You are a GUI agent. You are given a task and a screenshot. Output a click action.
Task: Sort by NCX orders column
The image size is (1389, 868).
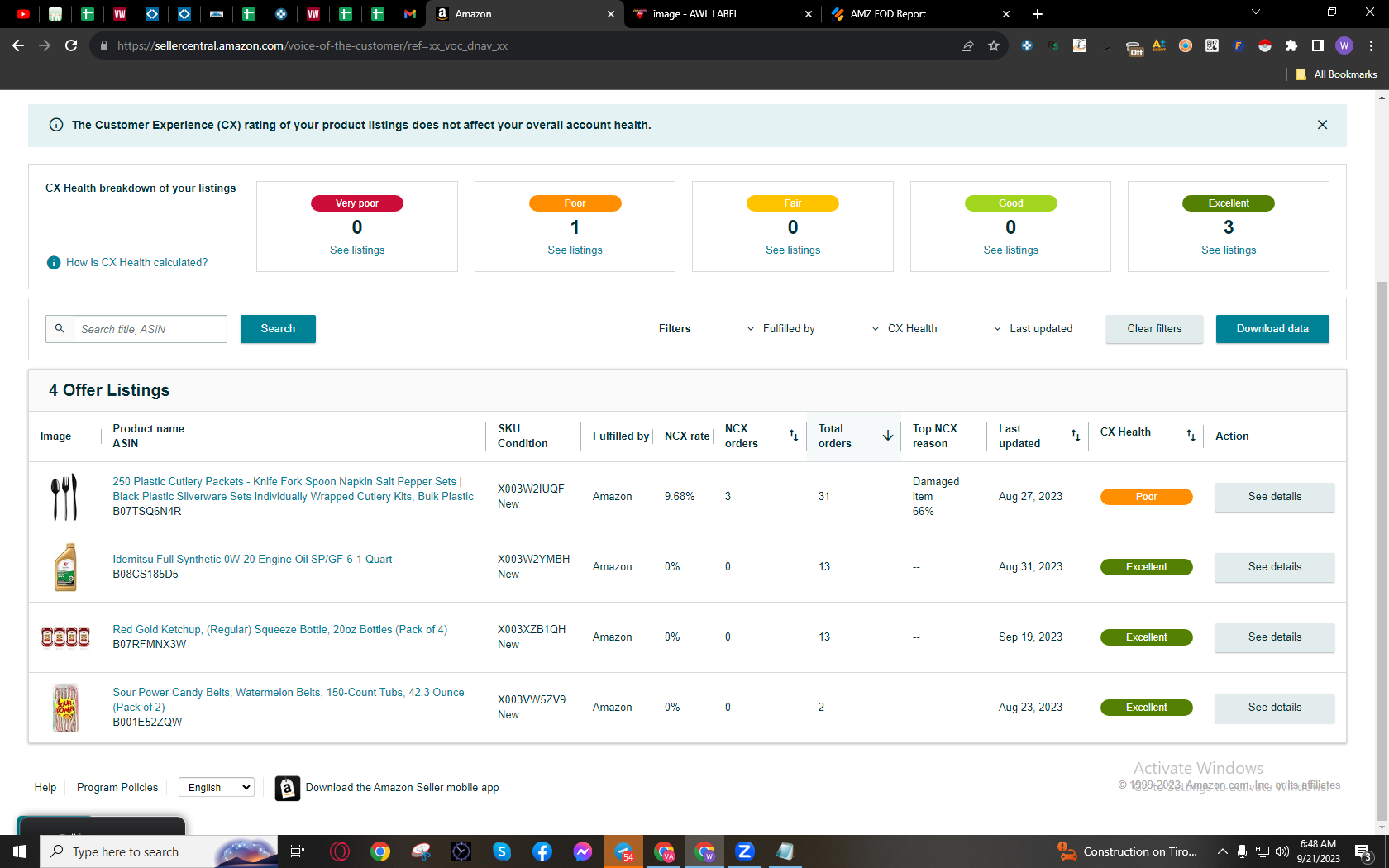(793, 436)
